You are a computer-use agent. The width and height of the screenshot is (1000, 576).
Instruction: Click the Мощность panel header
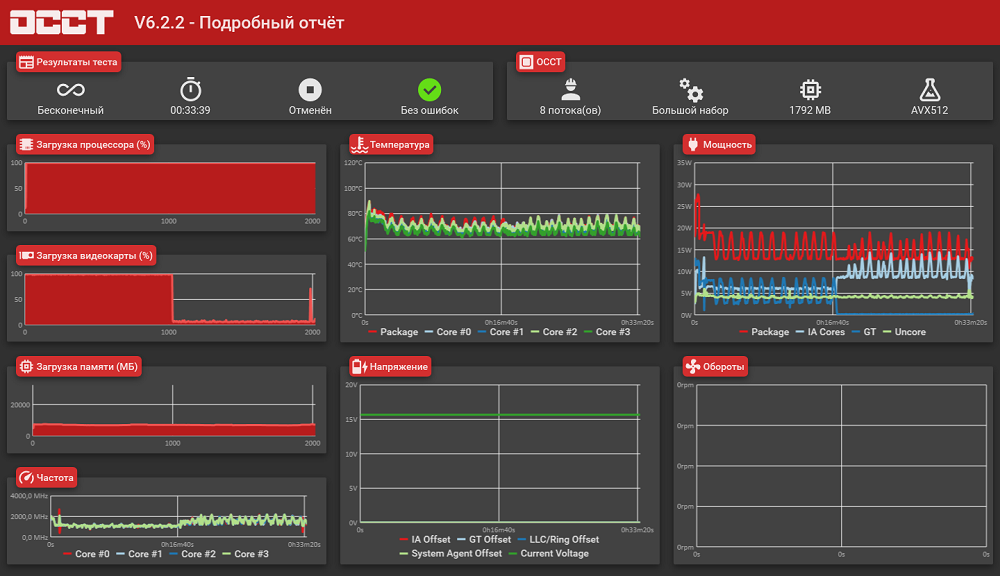pos(719,145)
